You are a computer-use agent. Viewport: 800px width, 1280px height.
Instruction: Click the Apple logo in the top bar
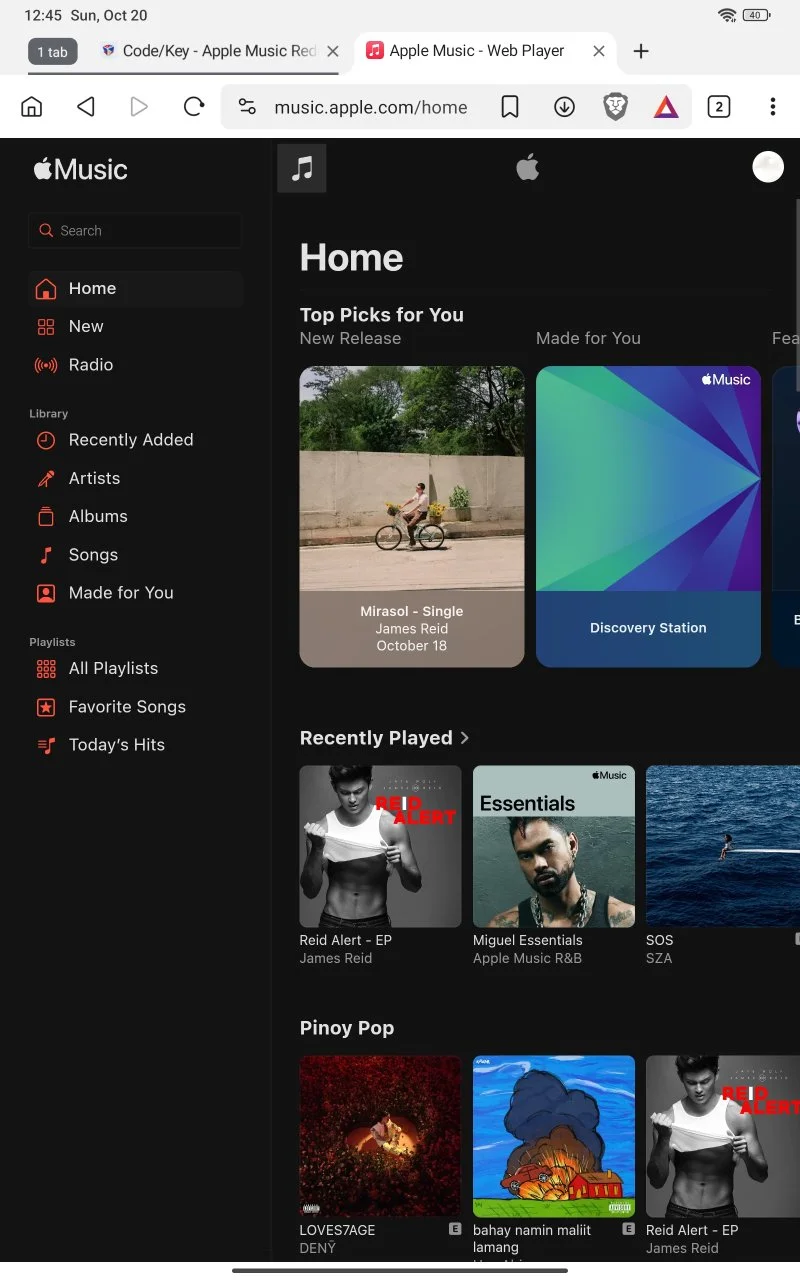(528, 168)
